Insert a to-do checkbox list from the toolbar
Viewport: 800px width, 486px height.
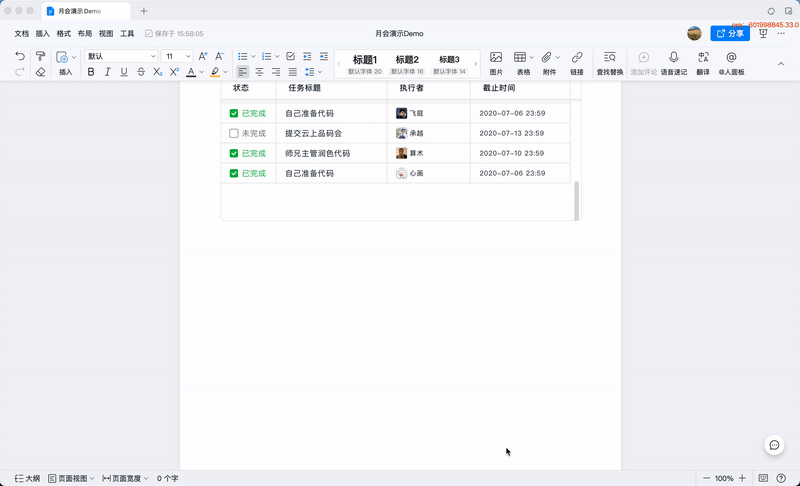tap(290, 56)
